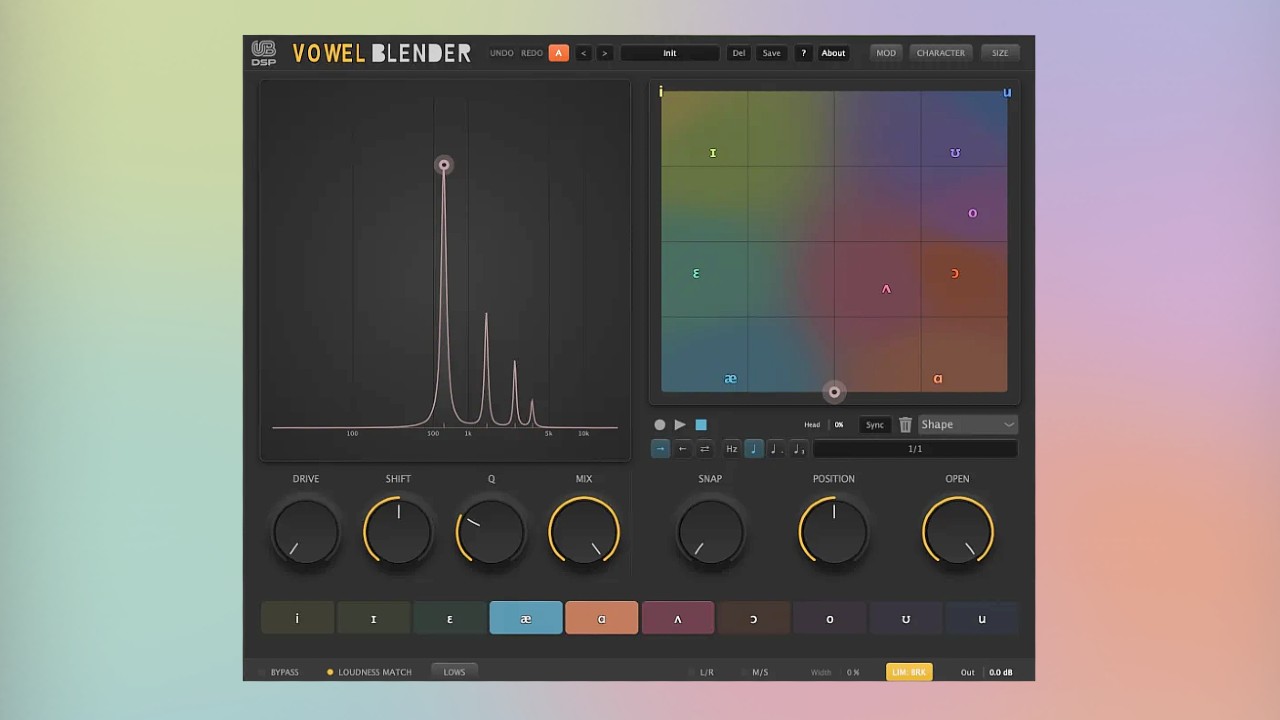Open the CHARACTER tab

pyautogui.click(x=941, y=53)
